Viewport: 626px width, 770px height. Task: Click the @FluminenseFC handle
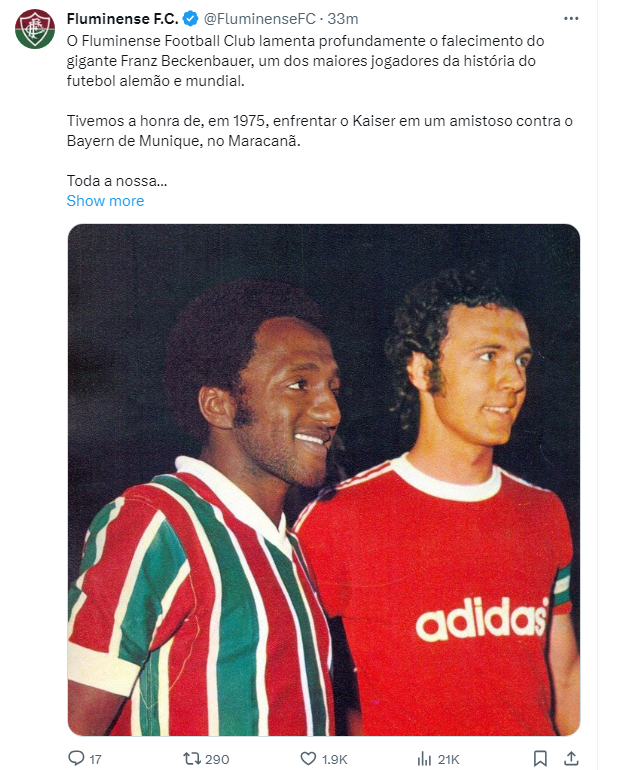(260, 19)
